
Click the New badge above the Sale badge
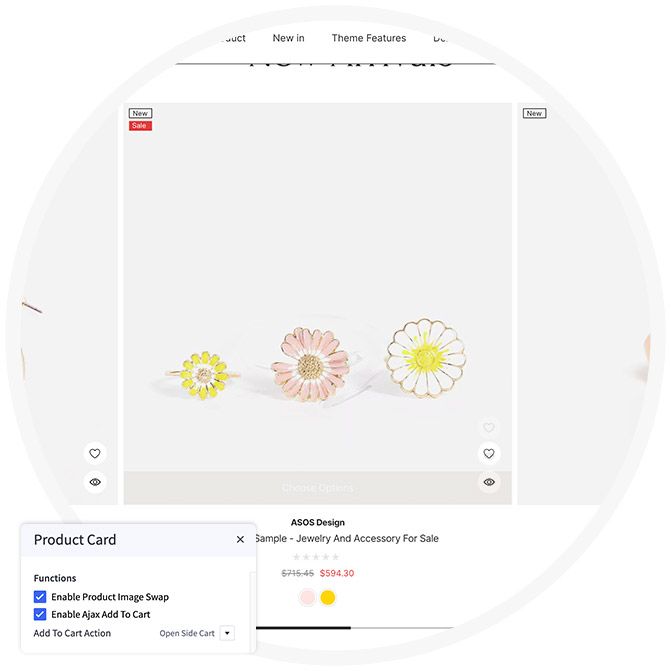pyautogui.click(x=140, y=114)
